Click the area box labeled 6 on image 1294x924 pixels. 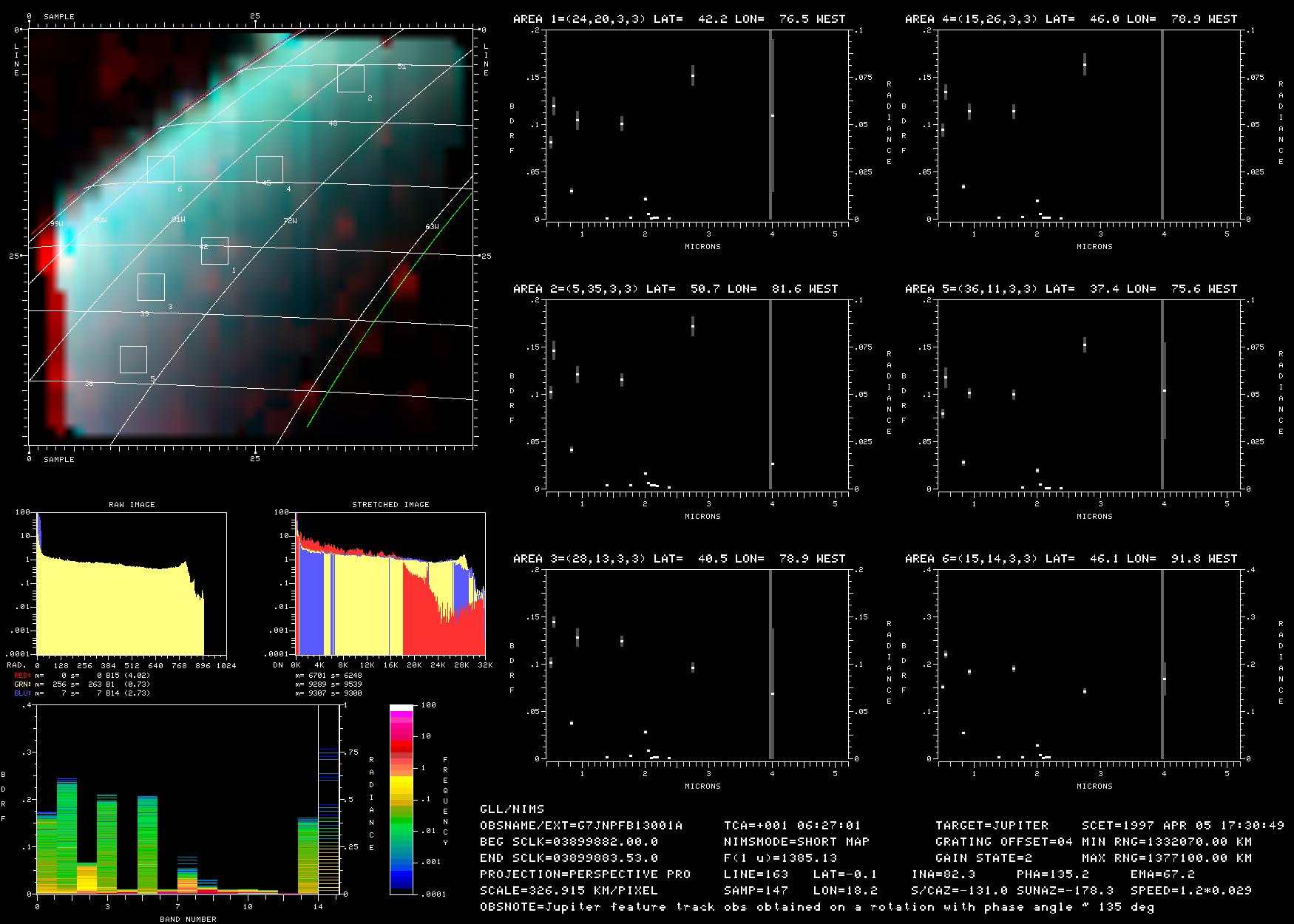(x=160, y=169)
